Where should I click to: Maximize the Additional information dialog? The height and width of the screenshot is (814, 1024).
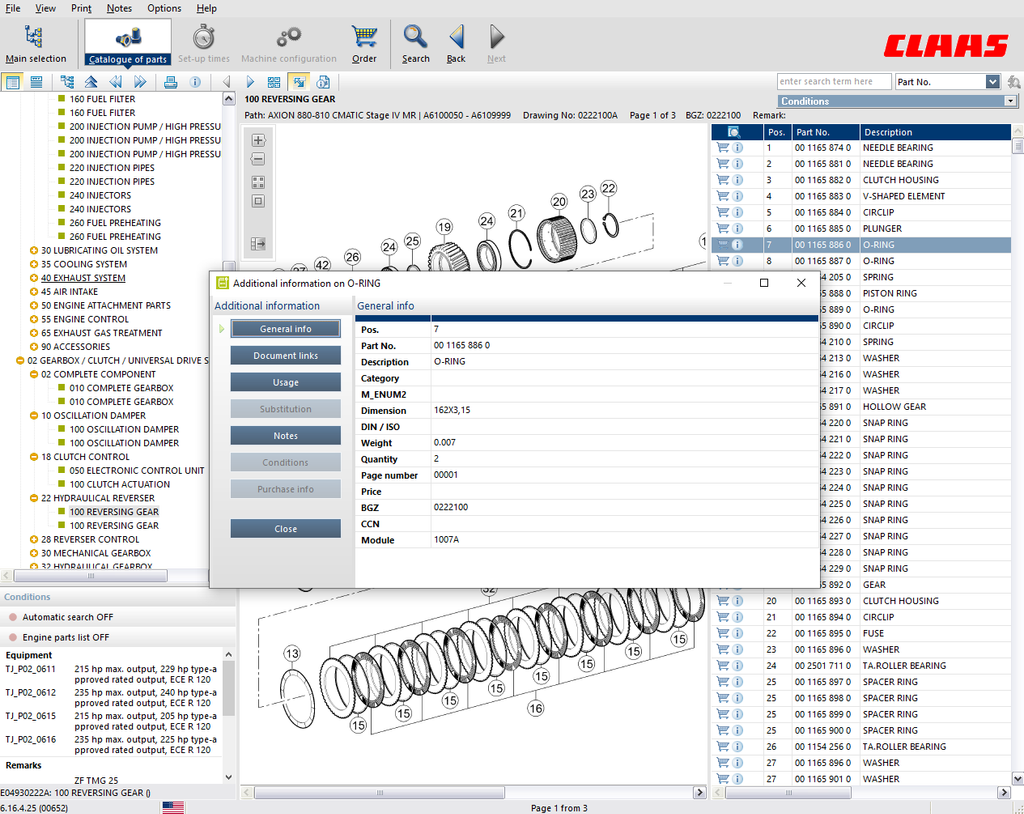point(764,283)
